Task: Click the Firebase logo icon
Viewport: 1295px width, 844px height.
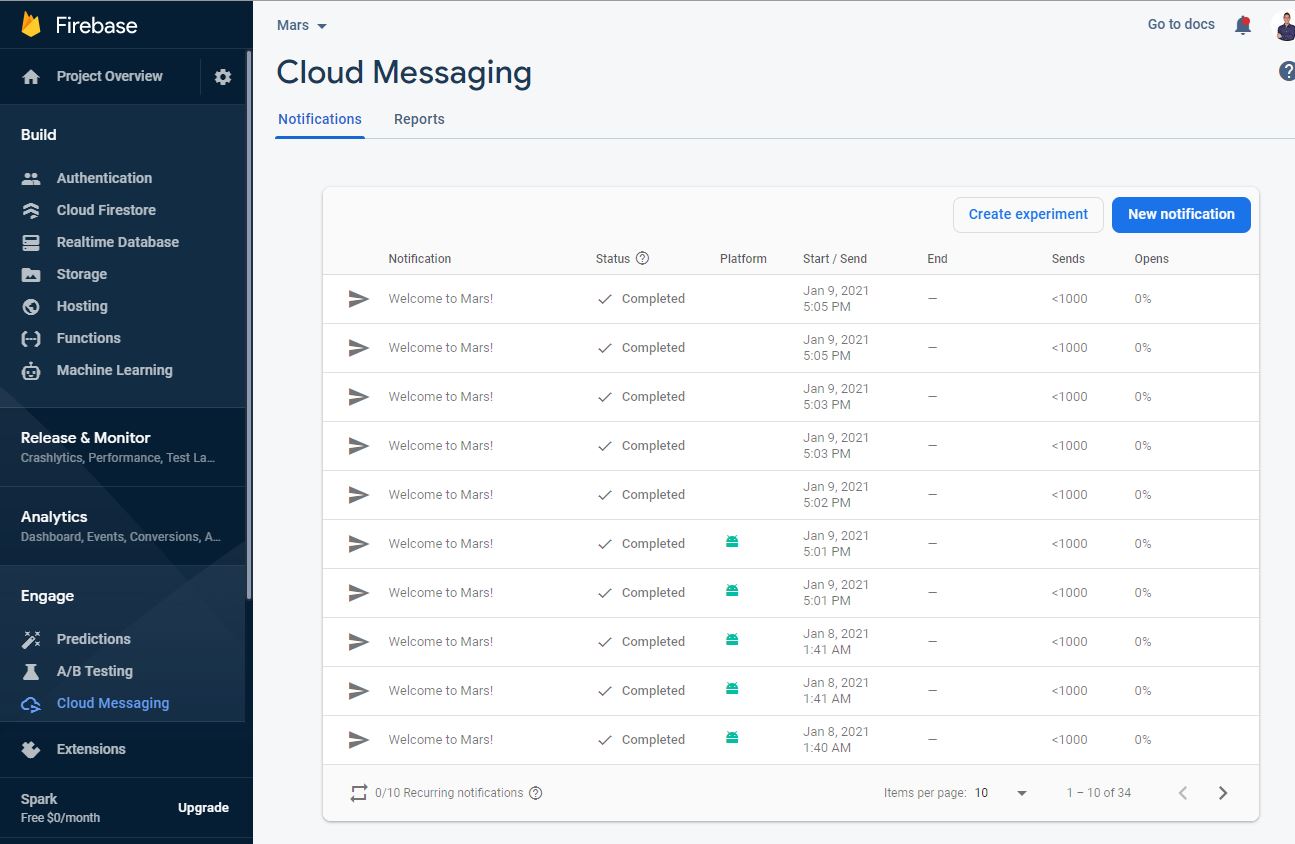Action: (31, 25)
